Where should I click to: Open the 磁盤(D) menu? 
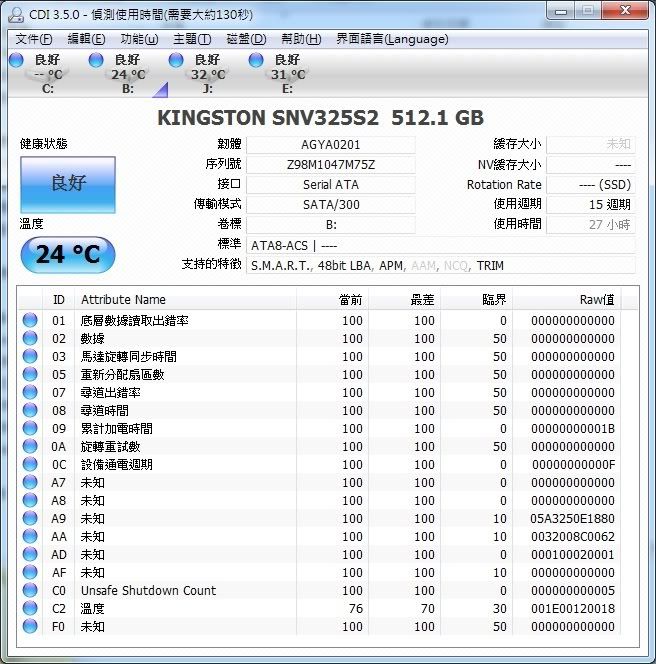246,39
